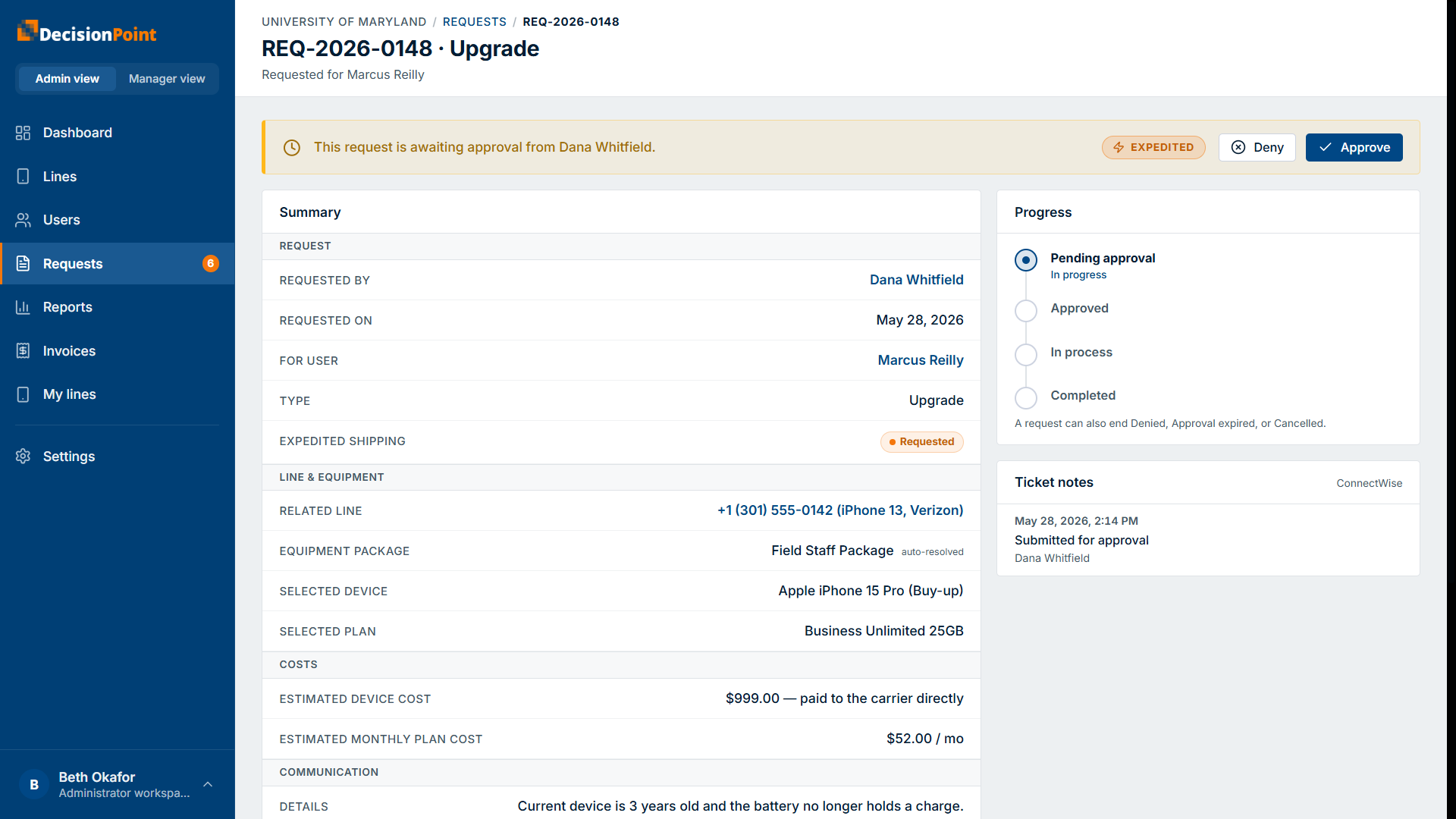Open the related line +1 (301) 555-0142

(840, 510)
